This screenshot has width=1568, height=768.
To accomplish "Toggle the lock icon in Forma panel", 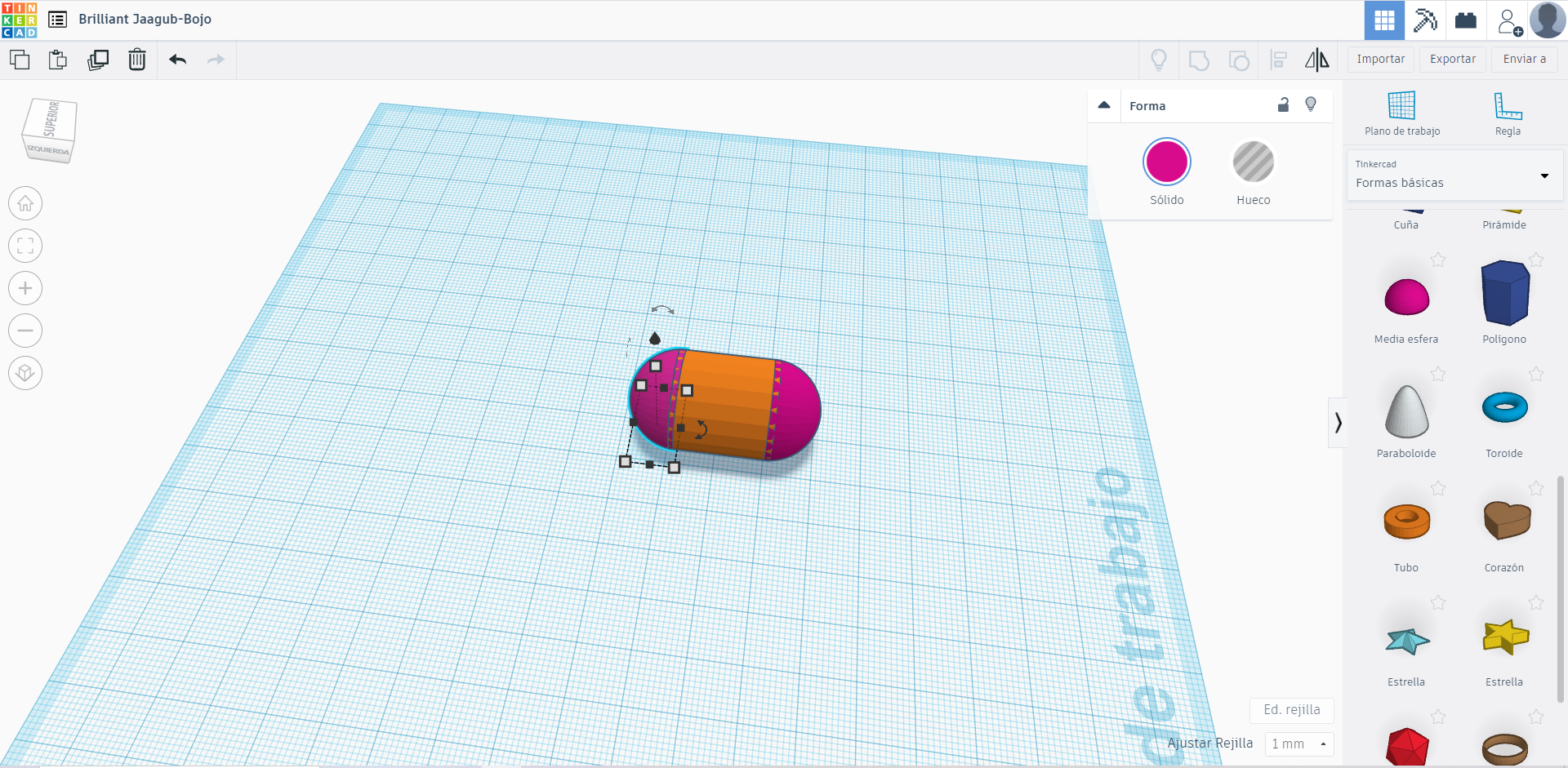I will pyautogui.click(x=1283, y=104).
